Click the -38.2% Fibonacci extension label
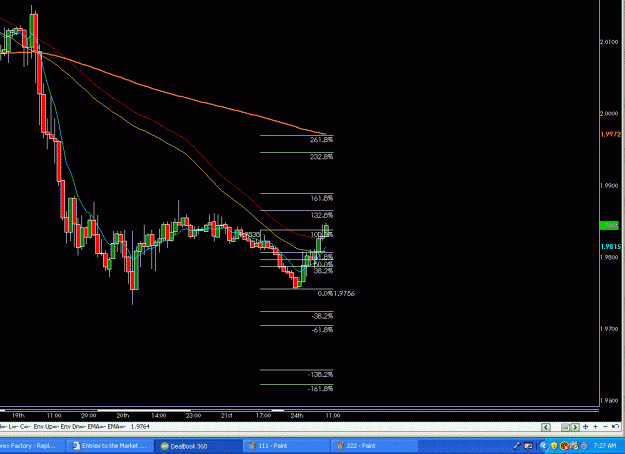The image size is (625, 454). (322, 316)
